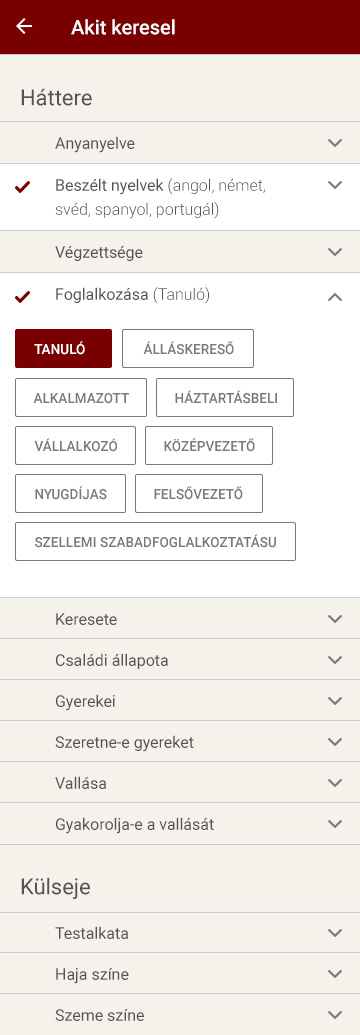Open the Vallása row
Image resolution: width=360 pixels, height=1035 pixels.
180,783
